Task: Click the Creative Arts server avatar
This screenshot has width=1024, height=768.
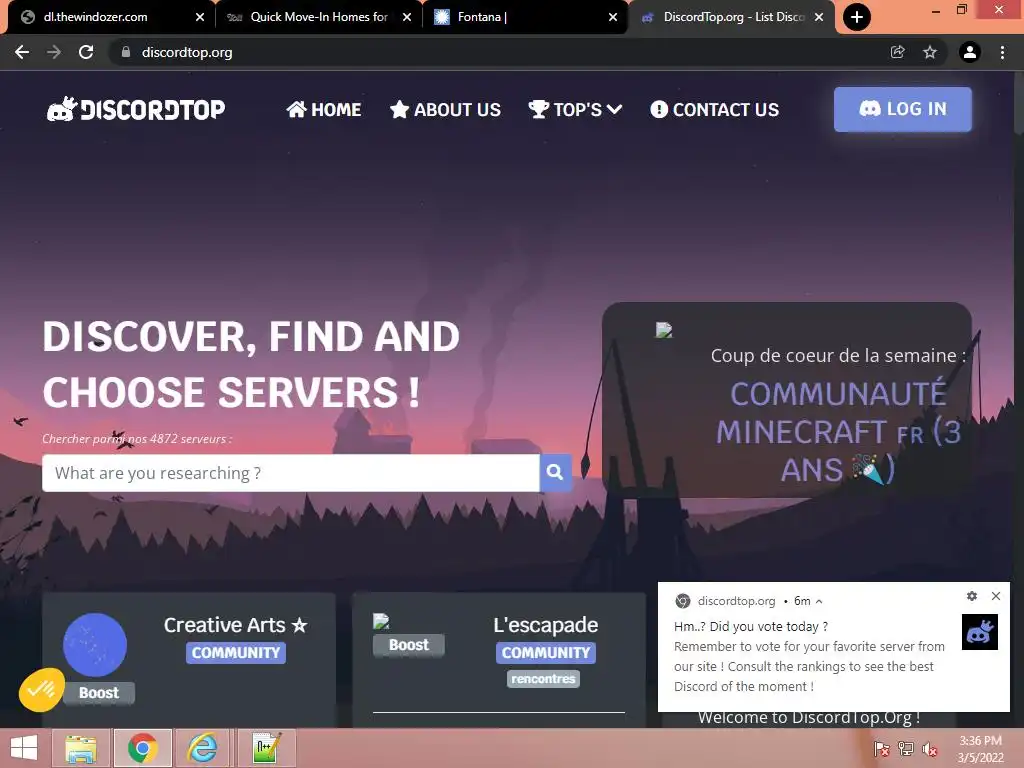Action: point(95,645)
